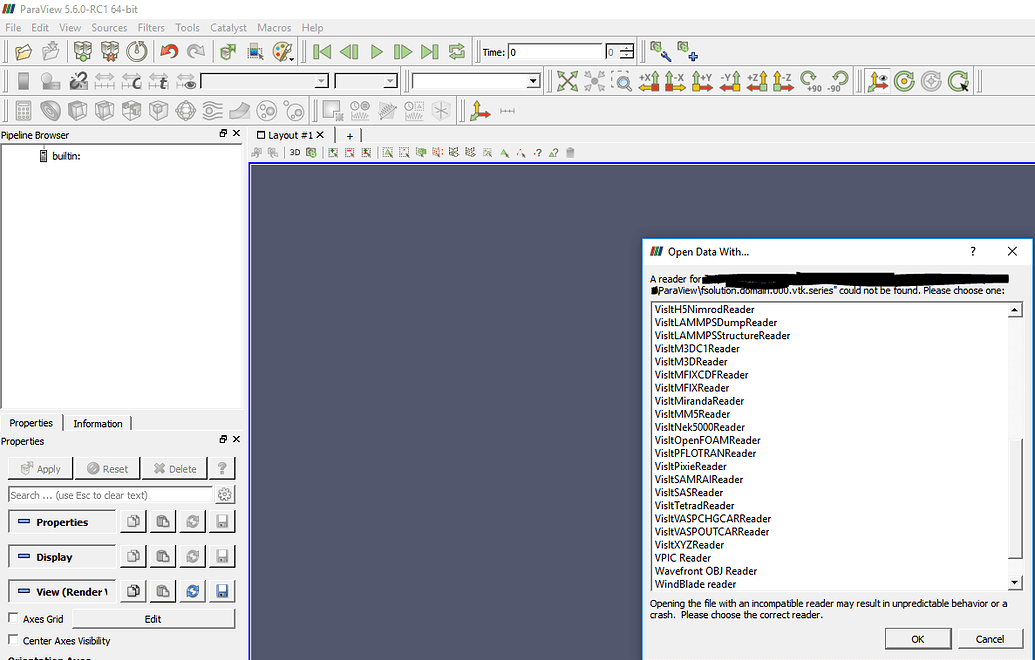Switch to the Information tab
The width and height of the screenshot is (1035, 660).
(x=98, y=424)
